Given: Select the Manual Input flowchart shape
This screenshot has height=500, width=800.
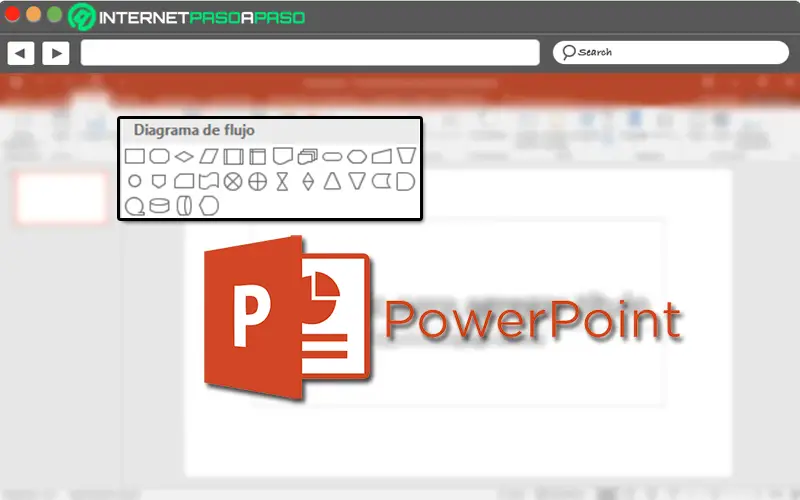Looking at the screenshot, I should [x=382, y=156].
